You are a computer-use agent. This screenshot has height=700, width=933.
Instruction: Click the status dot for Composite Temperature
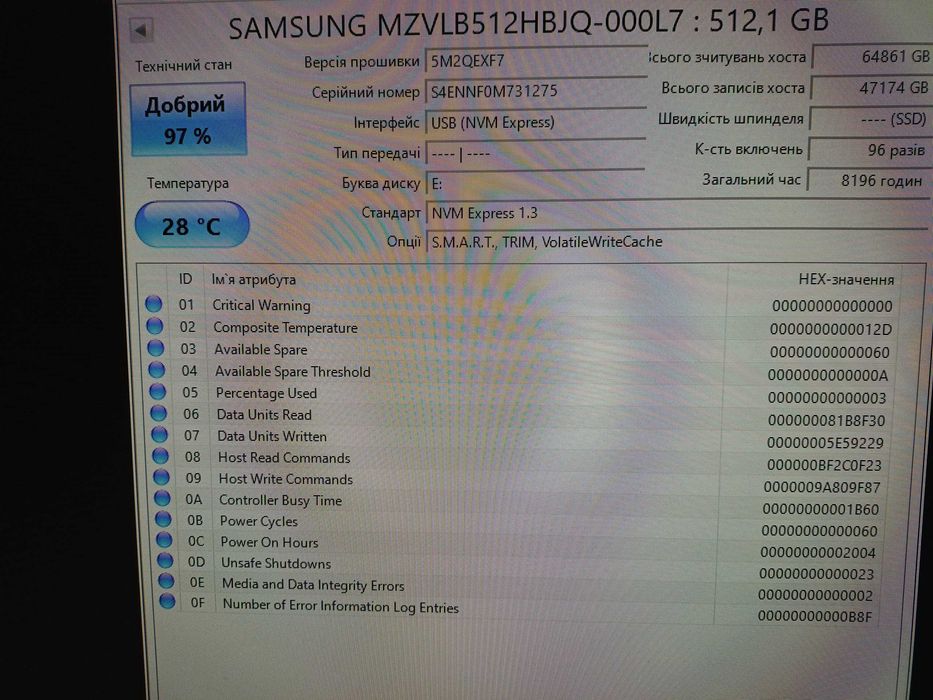pos(155,326)
